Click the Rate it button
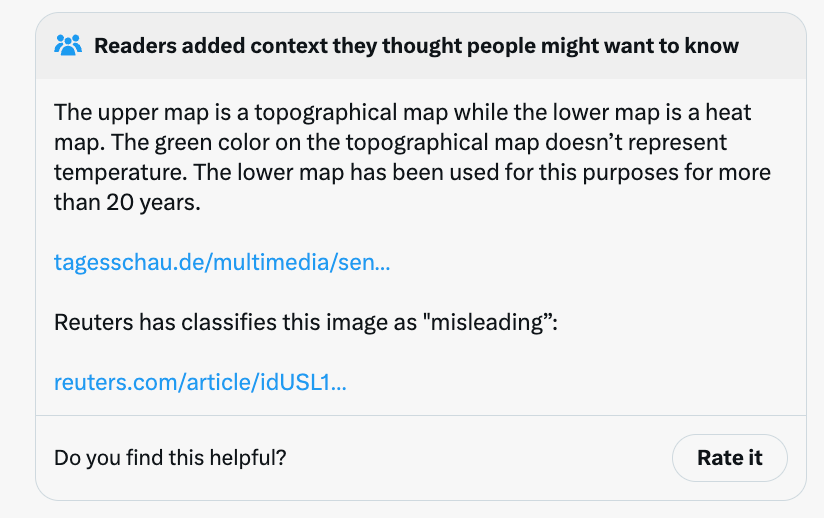824x518 pixels. (729, 458)
